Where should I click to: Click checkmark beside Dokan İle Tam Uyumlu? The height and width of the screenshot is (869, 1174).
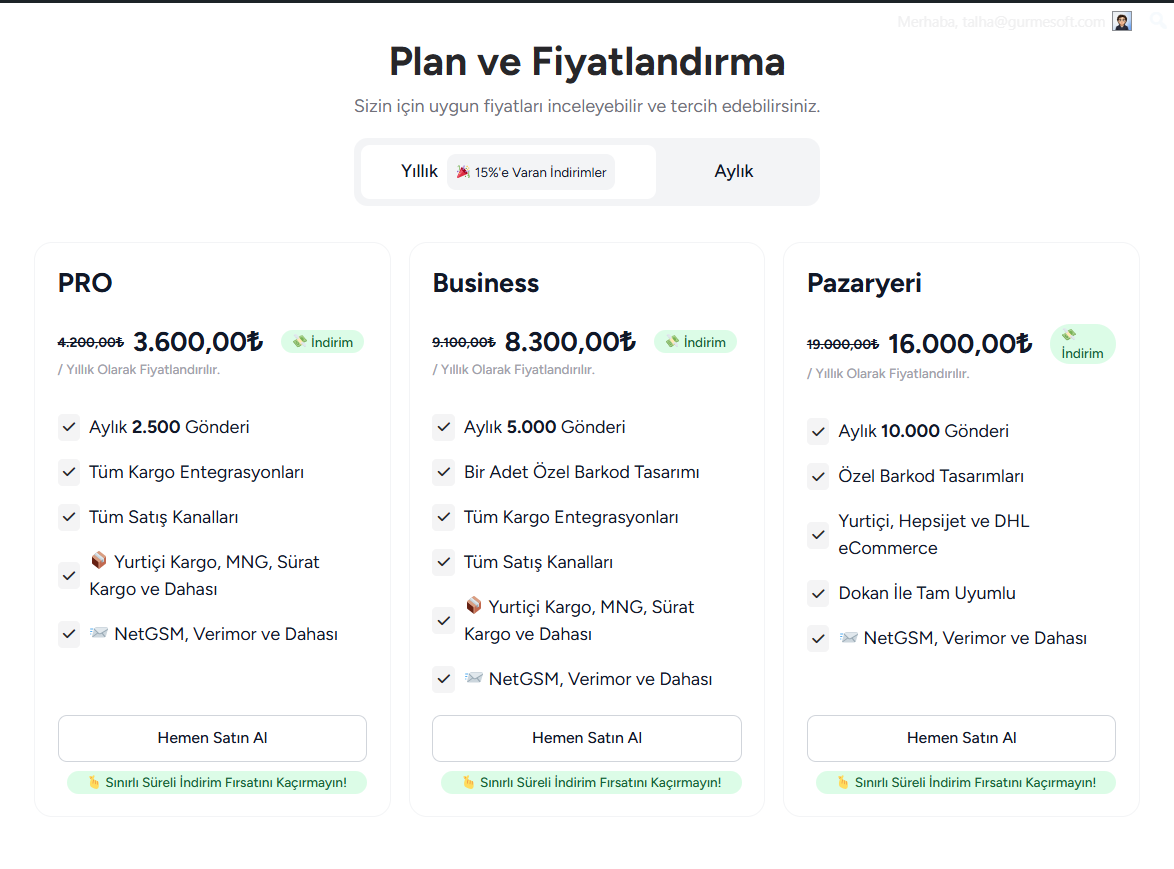pos(818,593)
